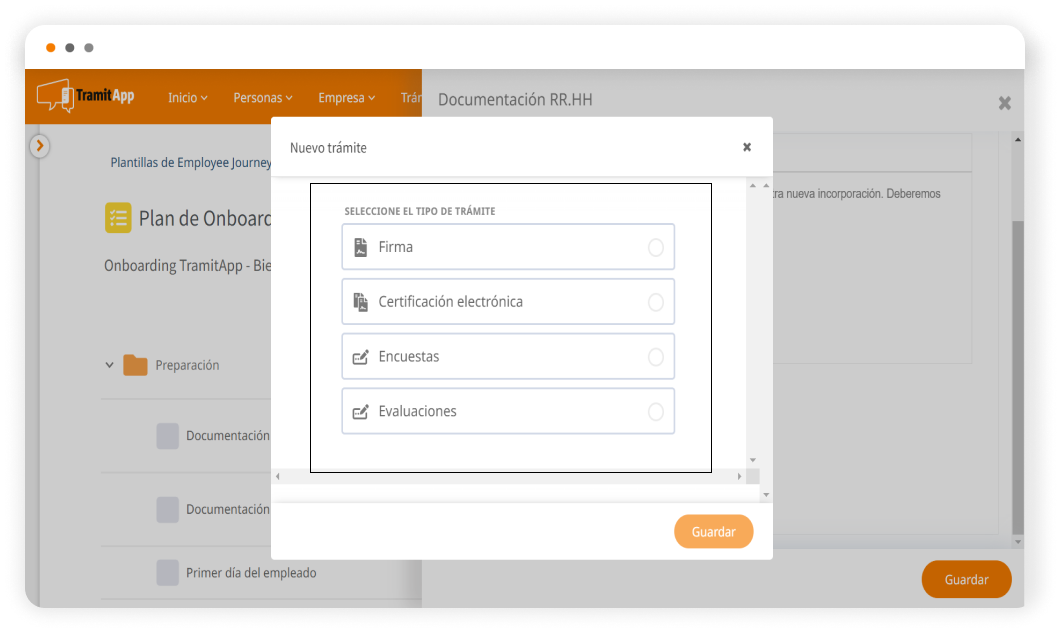This screenshot has height=633, width=1061.
Task: Click the Certificación electrónica icon
Action: [x=361, y=302]
